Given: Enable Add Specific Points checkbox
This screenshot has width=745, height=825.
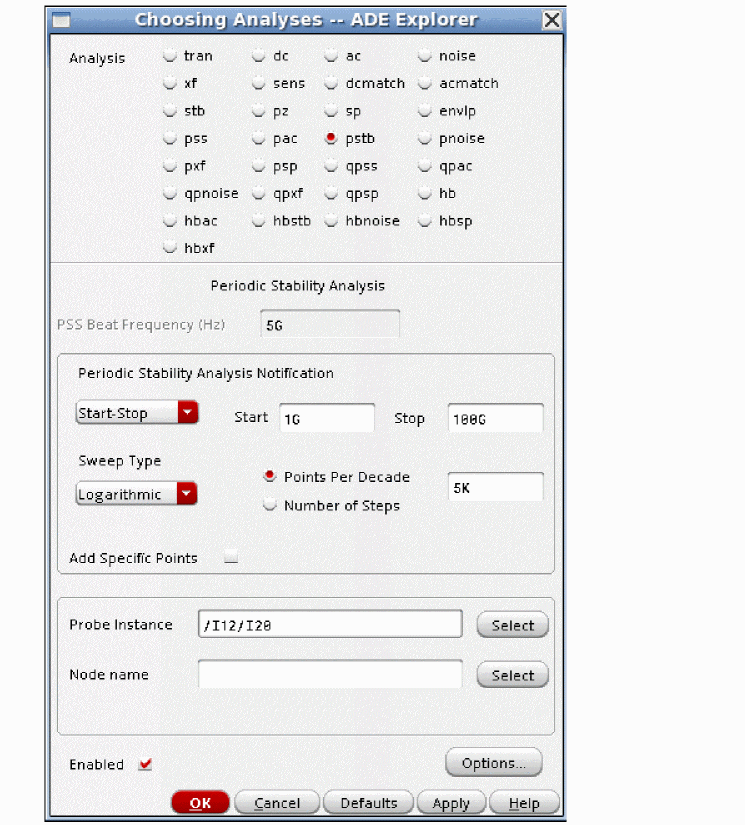Looking at the screenshot, I should [231, 557].
